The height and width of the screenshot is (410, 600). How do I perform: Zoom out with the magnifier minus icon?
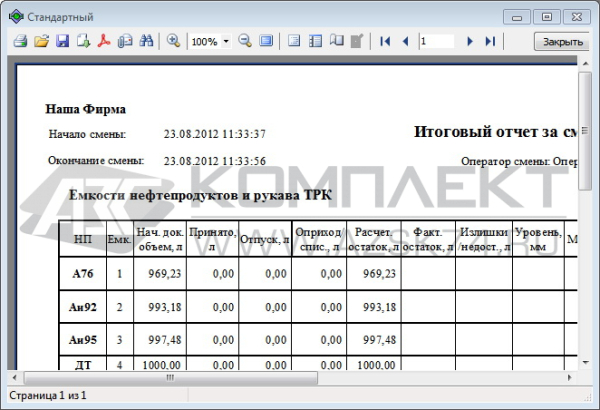click(x=245, y=41)
